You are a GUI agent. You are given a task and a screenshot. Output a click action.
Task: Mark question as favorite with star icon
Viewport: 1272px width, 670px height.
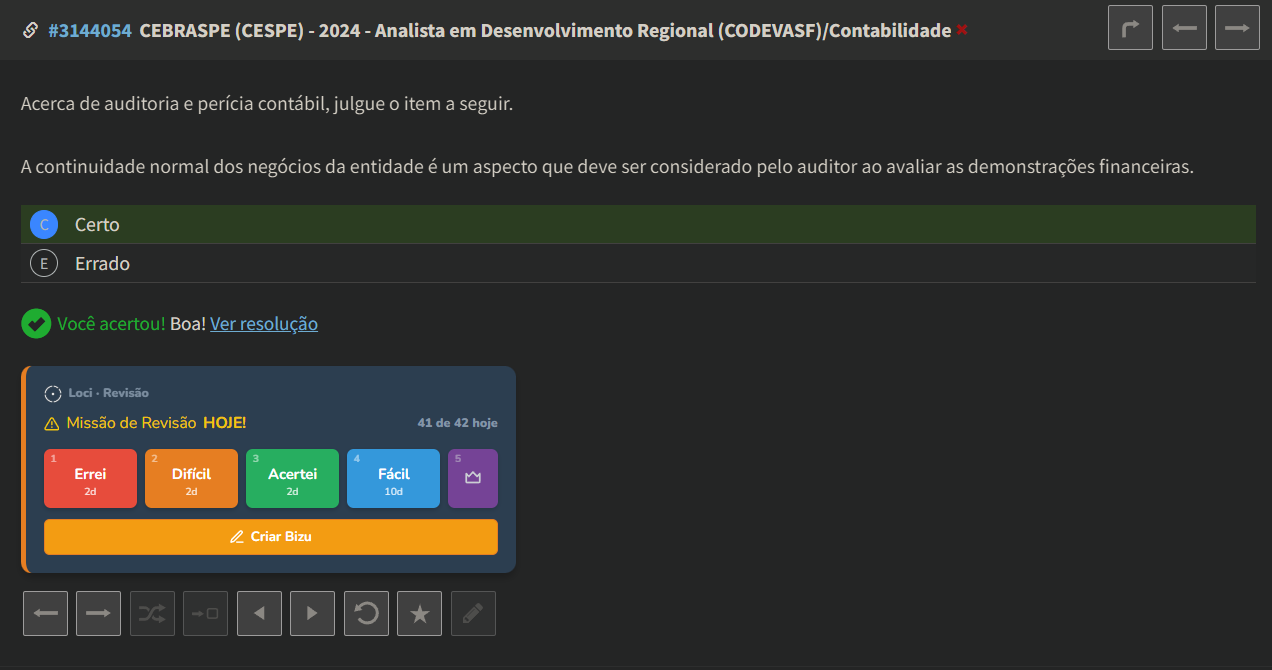(x=419, y=613)
